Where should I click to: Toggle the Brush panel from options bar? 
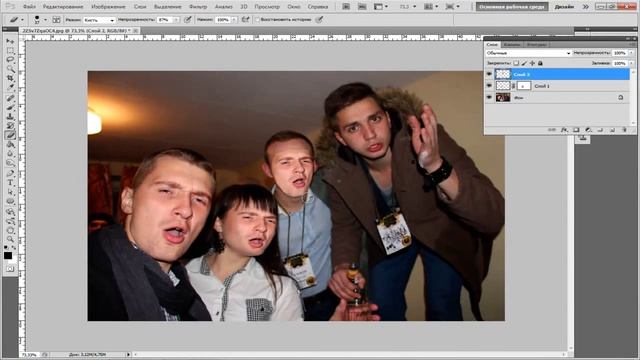pos(56,20)
